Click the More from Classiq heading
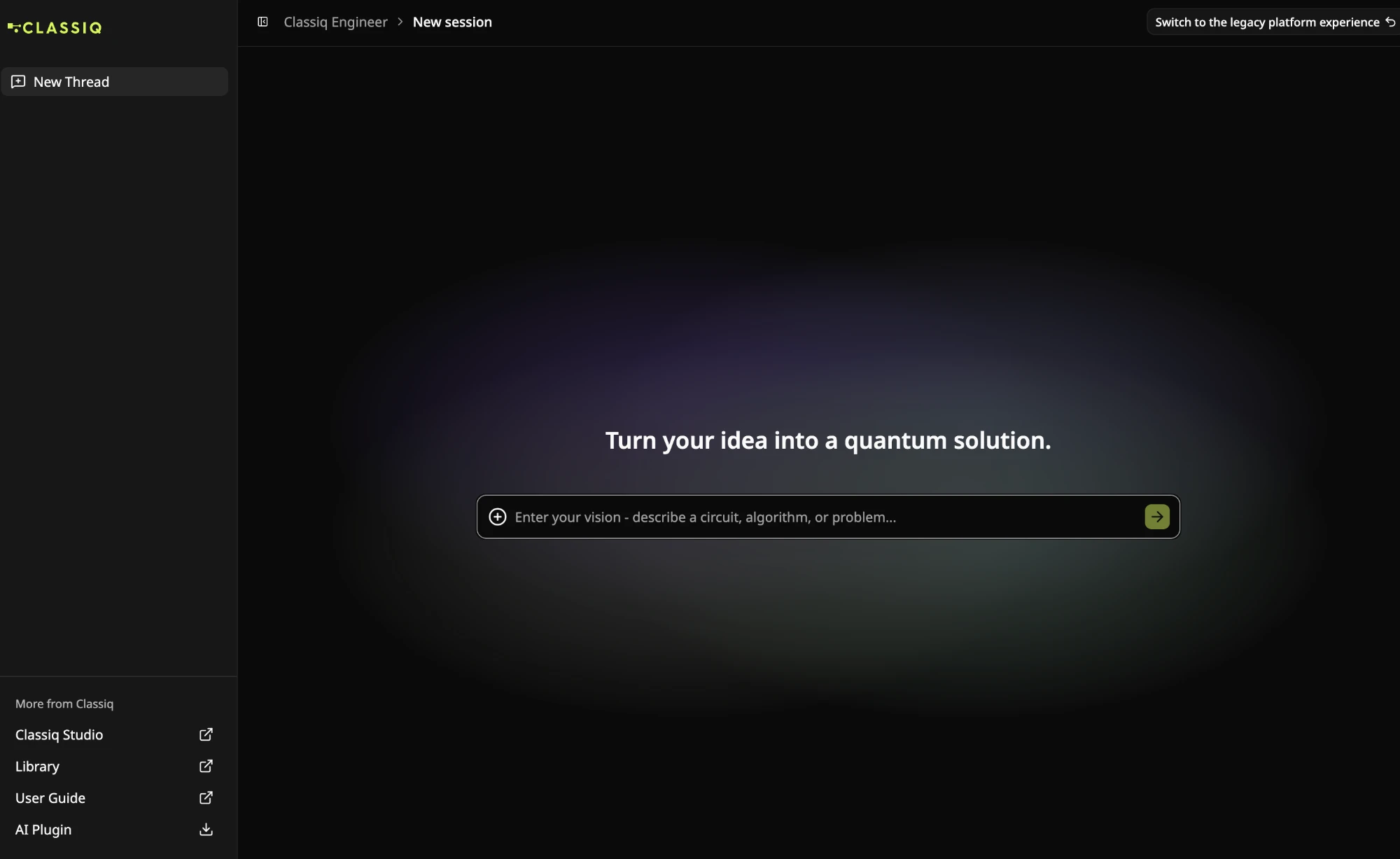The width and height of the screenshot is (1400, 859). coord(64,704)
